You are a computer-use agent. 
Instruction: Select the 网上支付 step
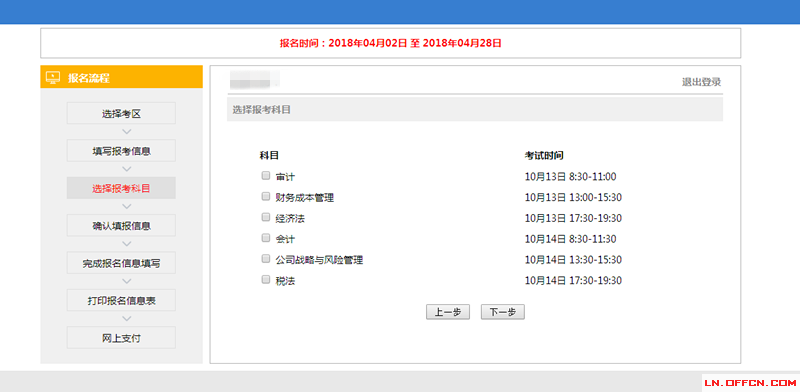coord(121,337)
